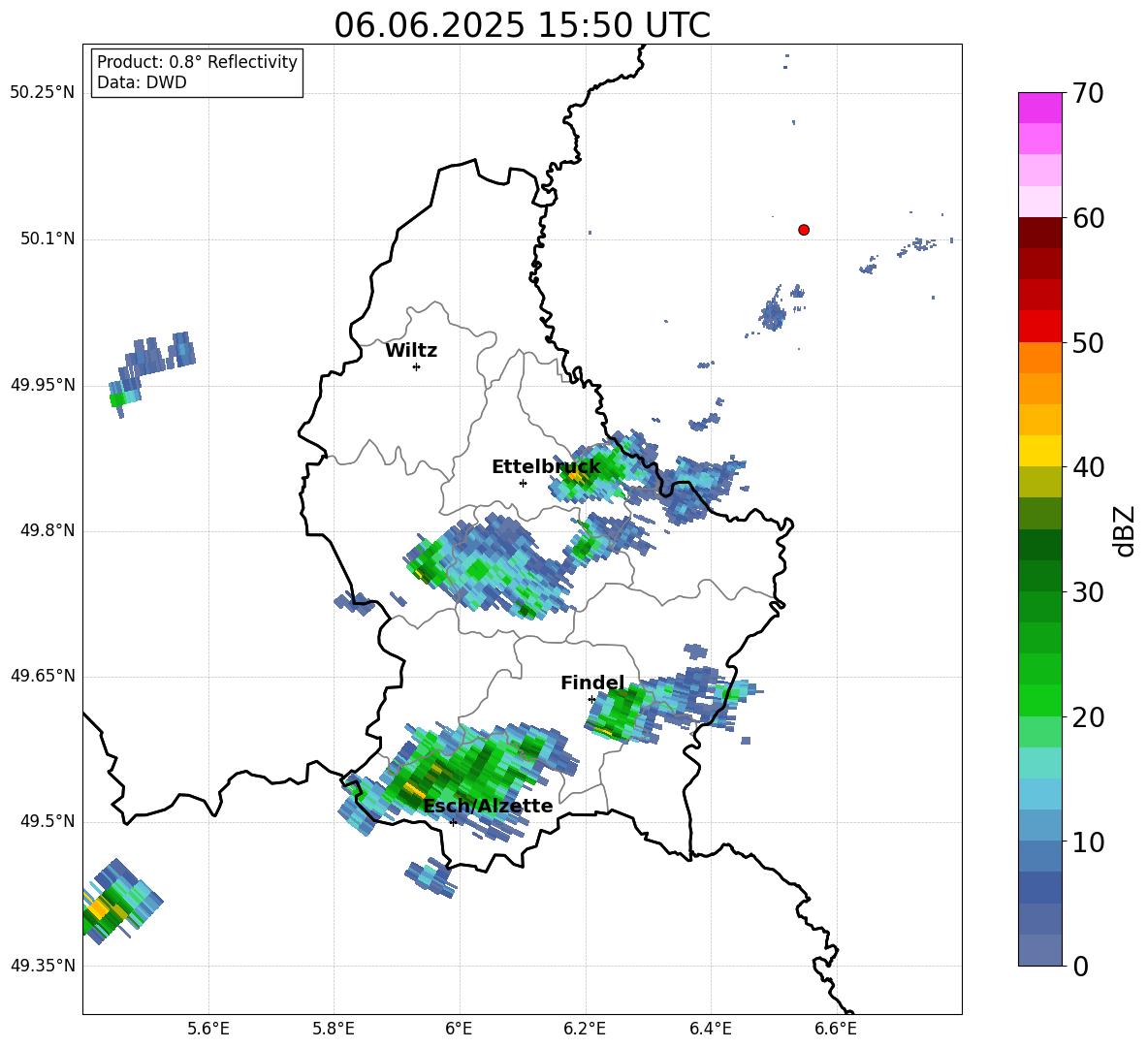Click the 50.25°N latitude label

tap(43, 93)
